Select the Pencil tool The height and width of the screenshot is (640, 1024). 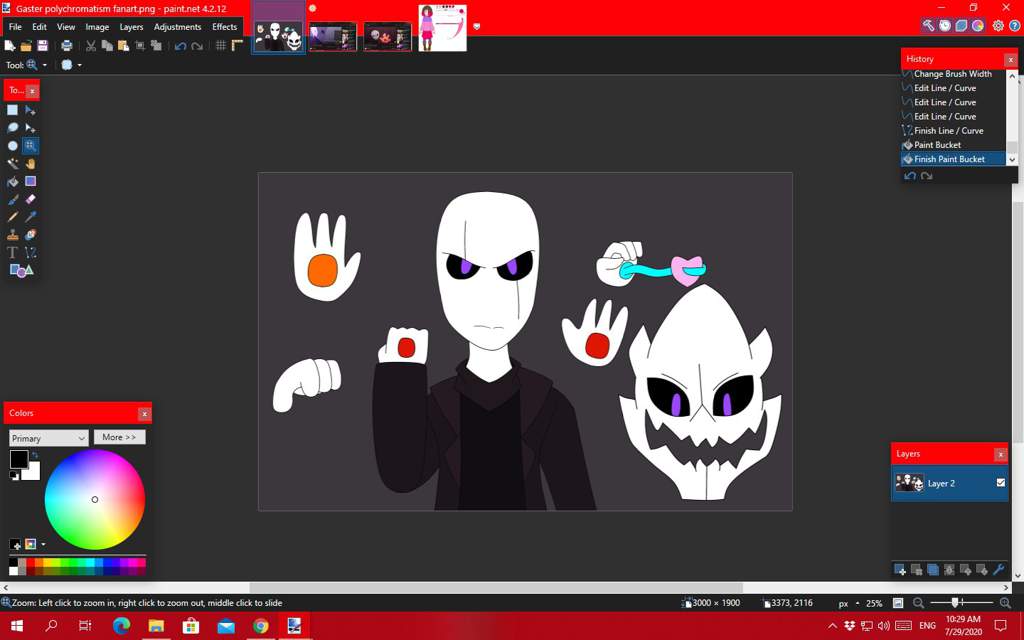coord(12,217)
